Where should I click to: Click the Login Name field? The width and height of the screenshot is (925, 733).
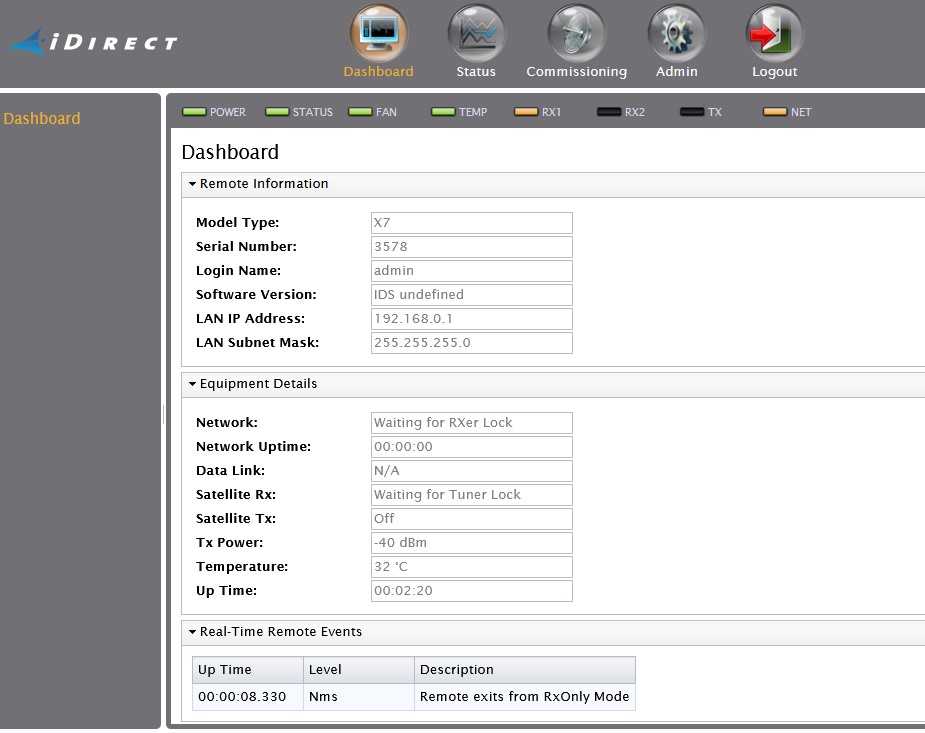click(x=471, y=271)
